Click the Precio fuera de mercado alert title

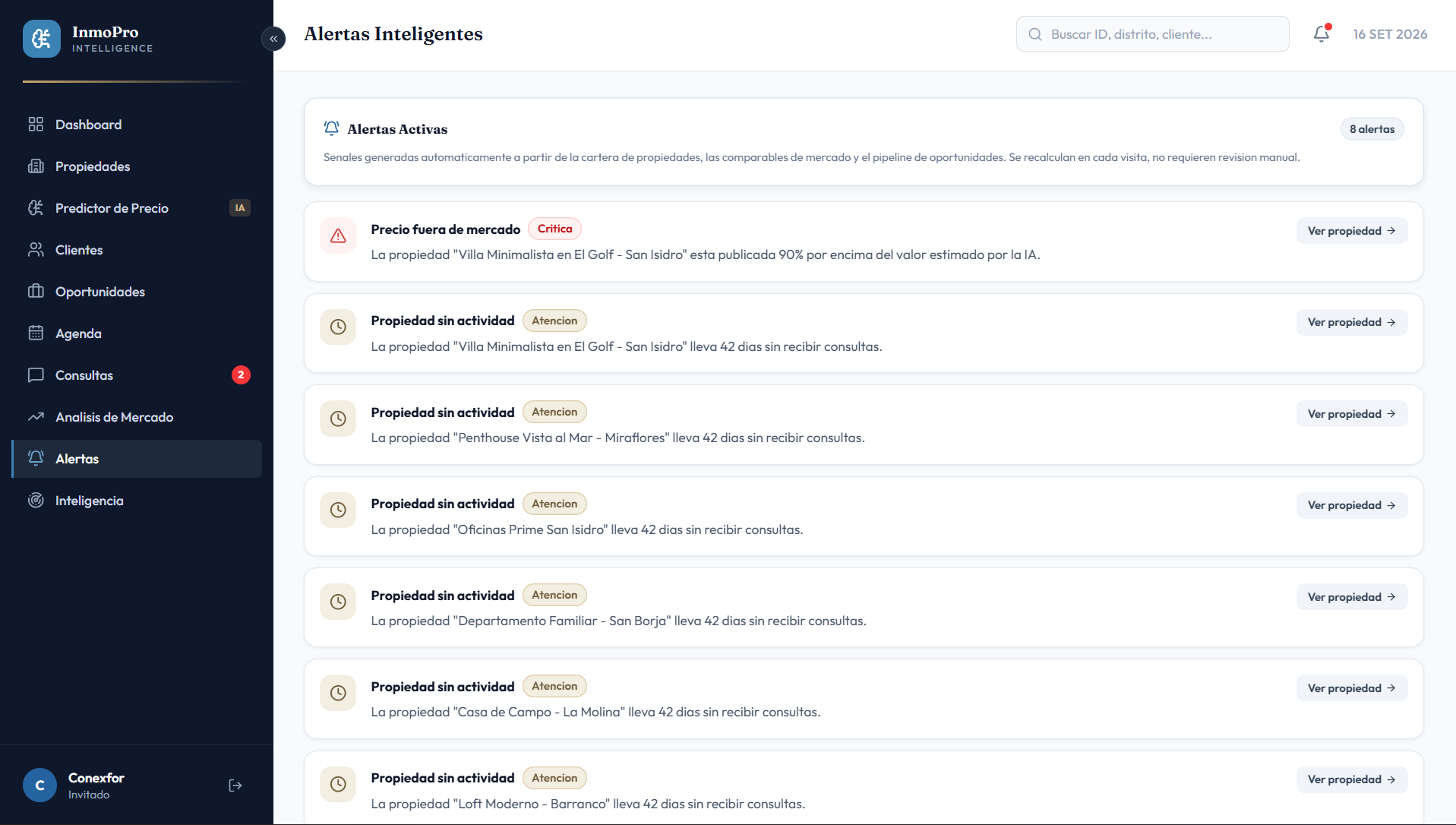coord(446,229)
